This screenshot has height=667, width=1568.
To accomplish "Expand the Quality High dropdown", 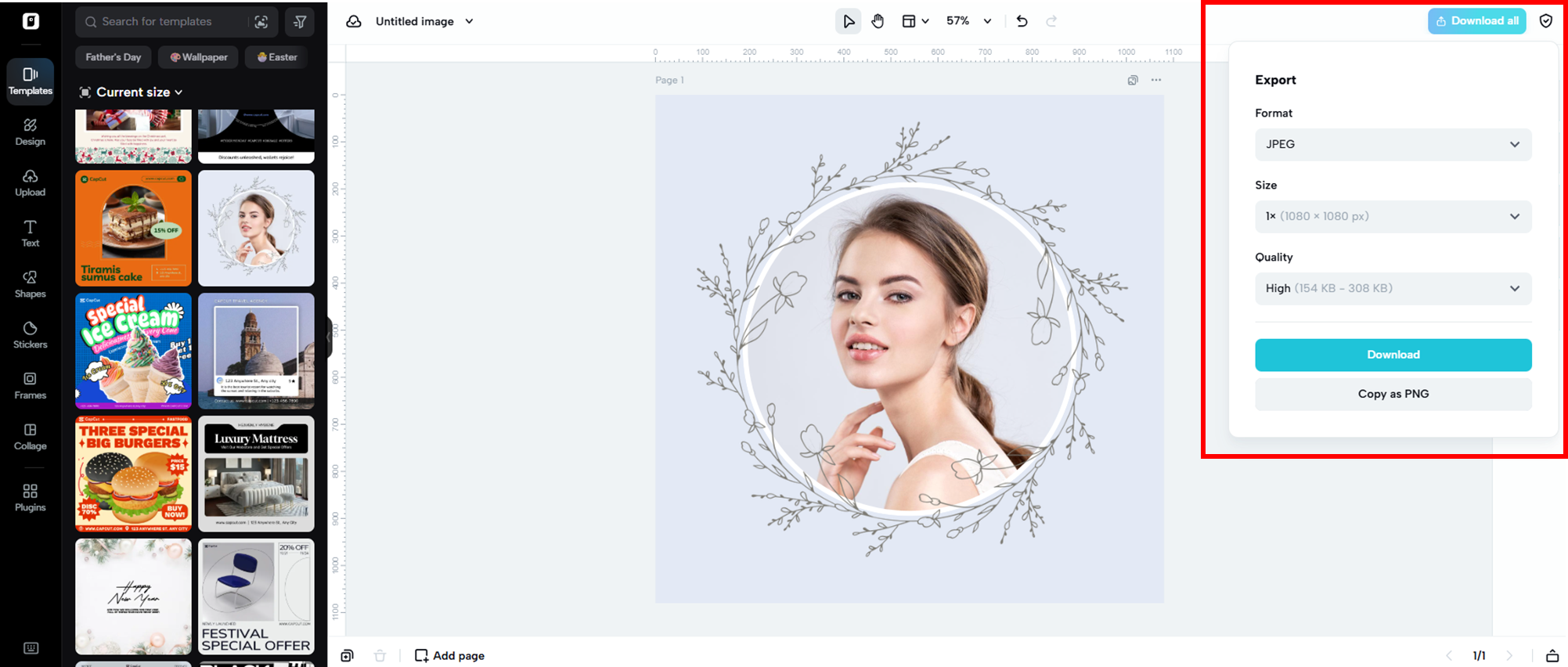I will coord(1393,288).
